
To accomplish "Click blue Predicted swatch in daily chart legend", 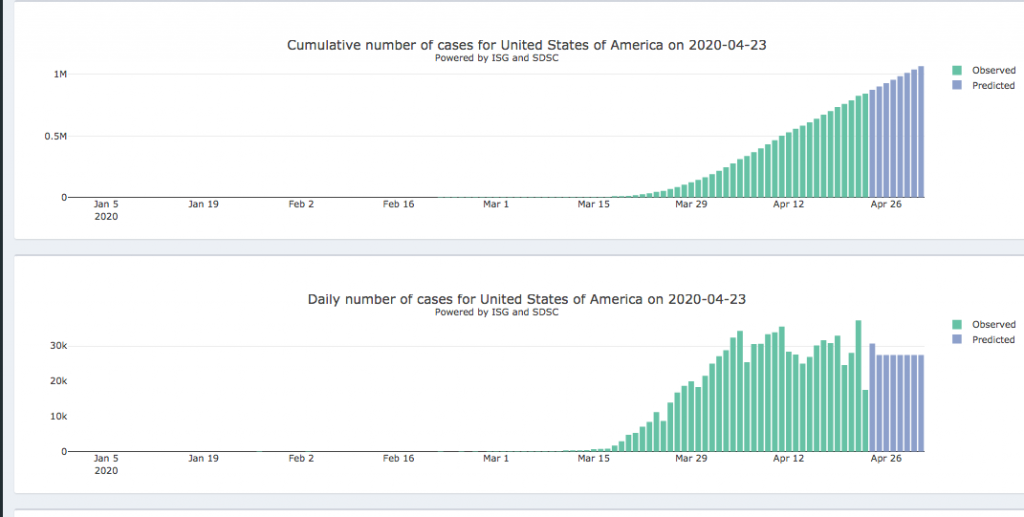I will click(957, 340).
